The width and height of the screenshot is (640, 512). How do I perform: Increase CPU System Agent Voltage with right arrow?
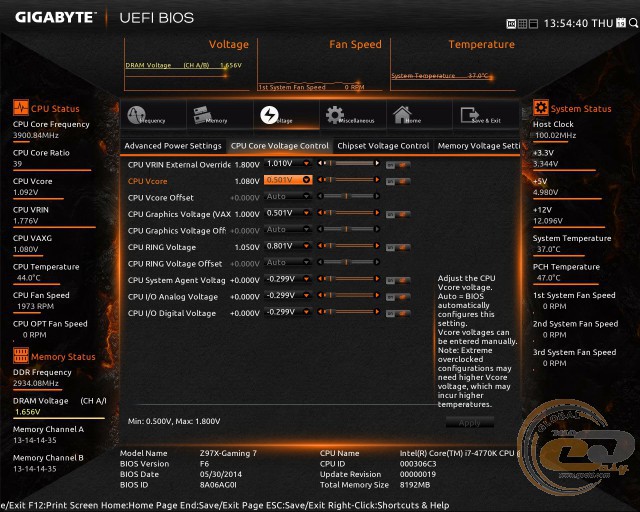pyautogui.click(x=377, y=279)
